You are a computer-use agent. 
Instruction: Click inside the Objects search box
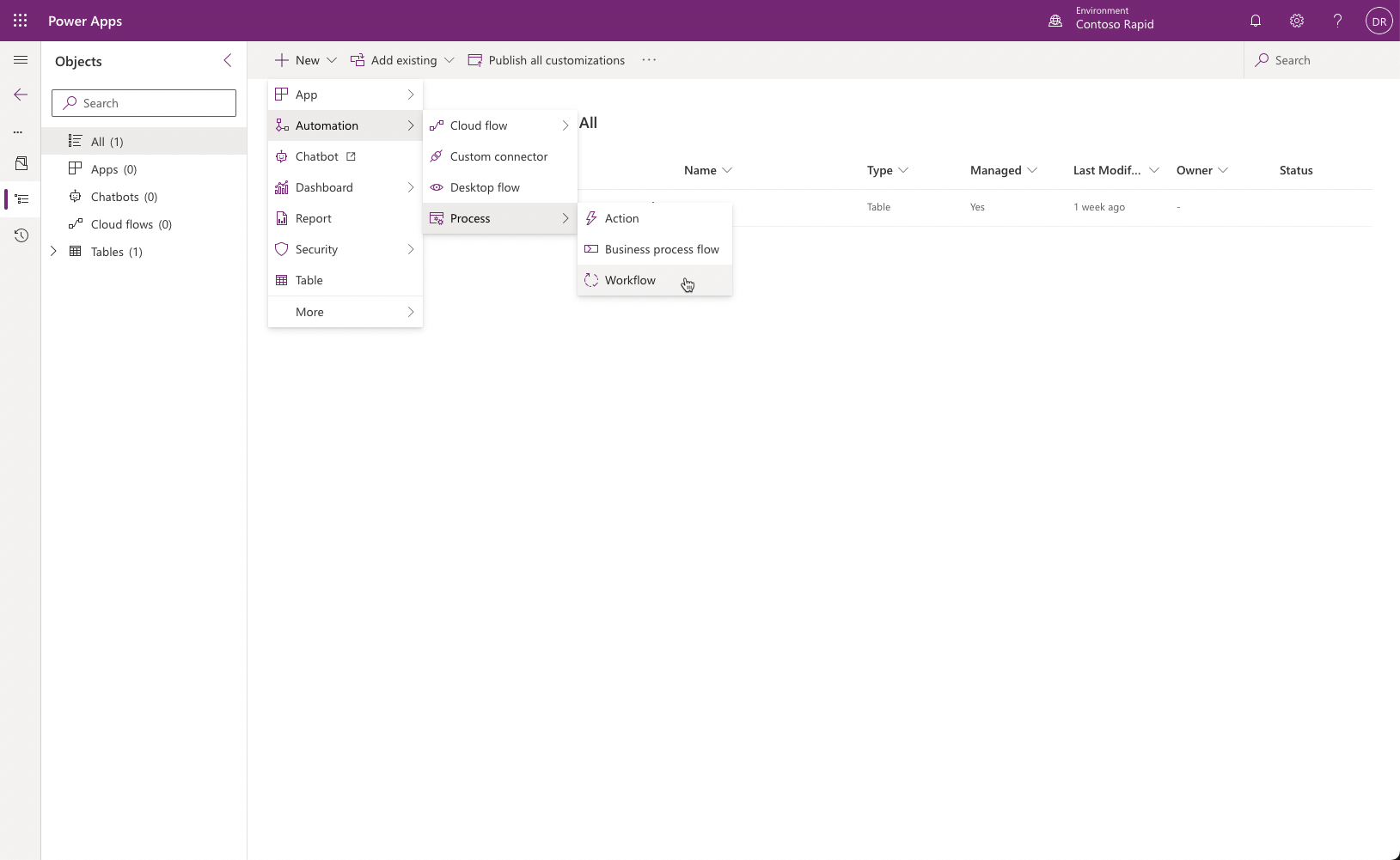[x=143, y=102]
